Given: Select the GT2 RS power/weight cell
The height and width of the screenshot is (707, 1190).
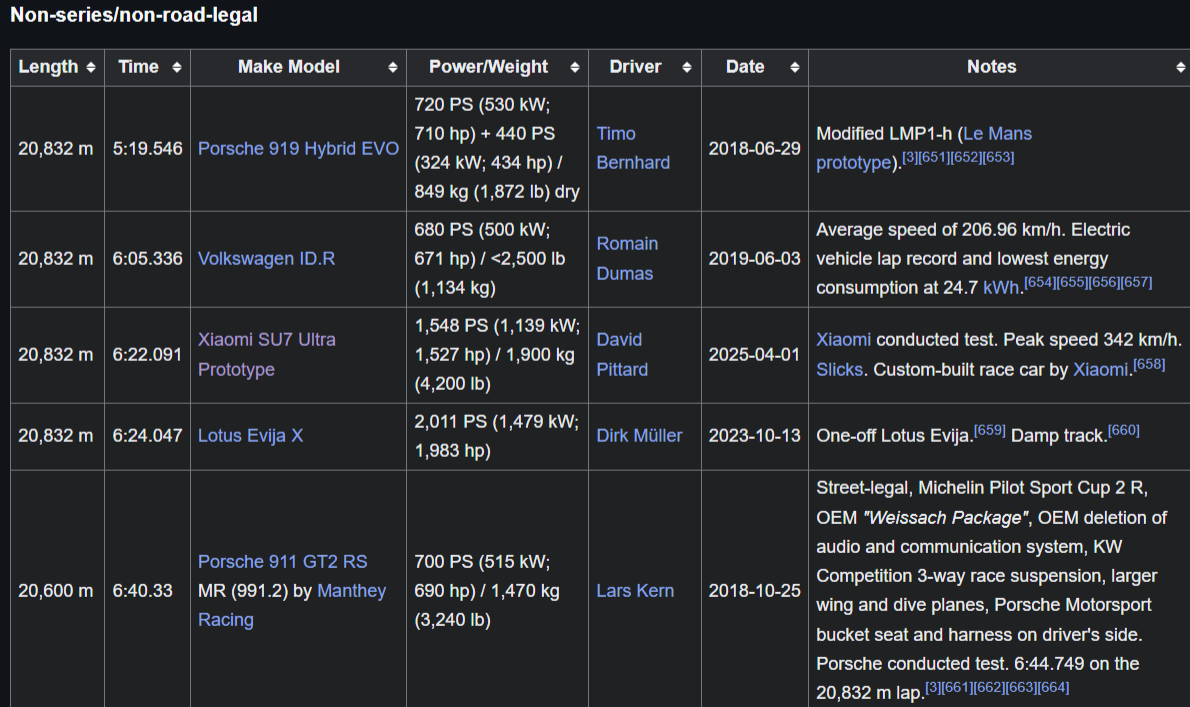Looking at the screenshot, I should [497, 590].
